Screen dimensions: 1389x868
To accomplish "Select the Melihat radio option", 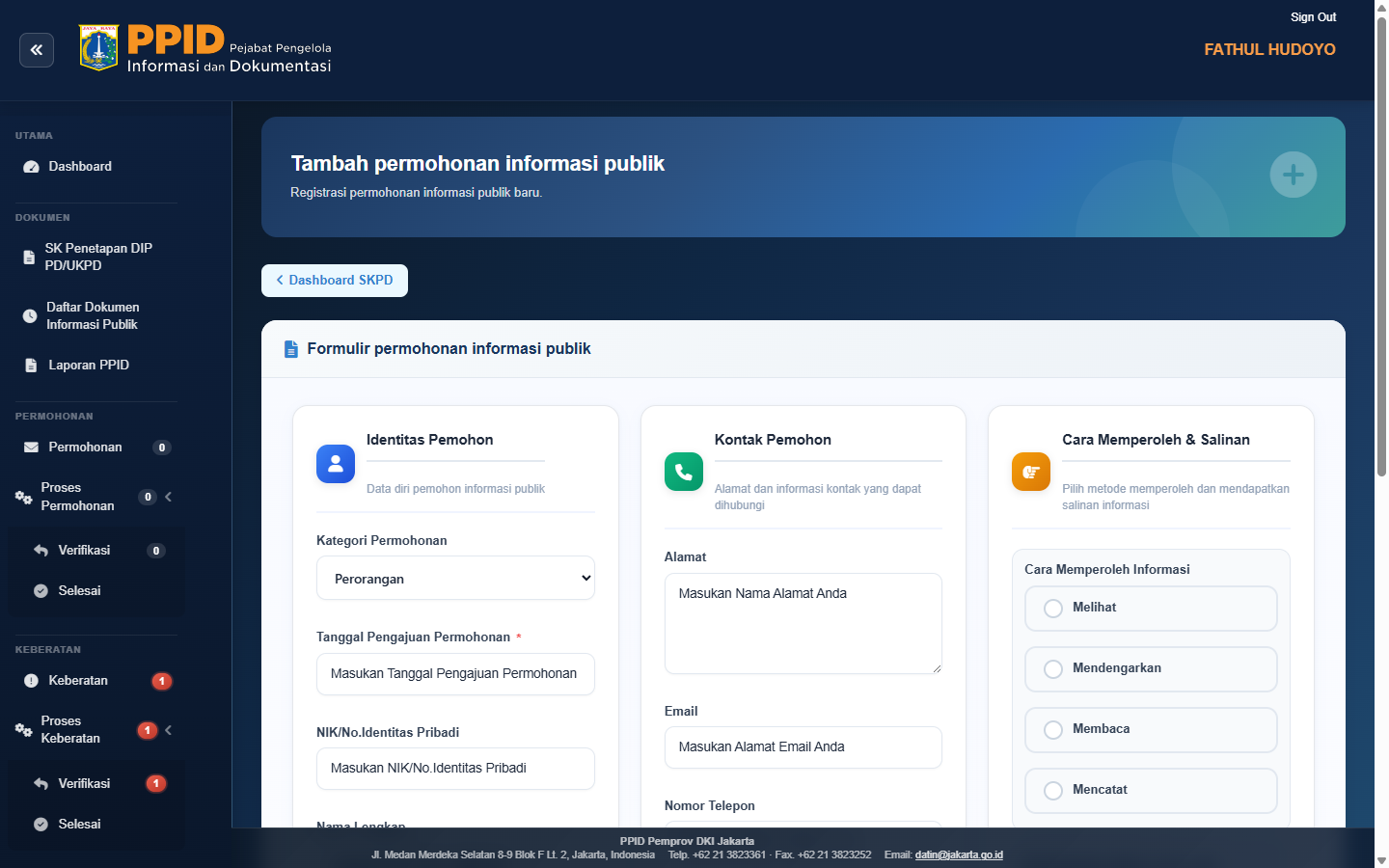I will 1053,609.
